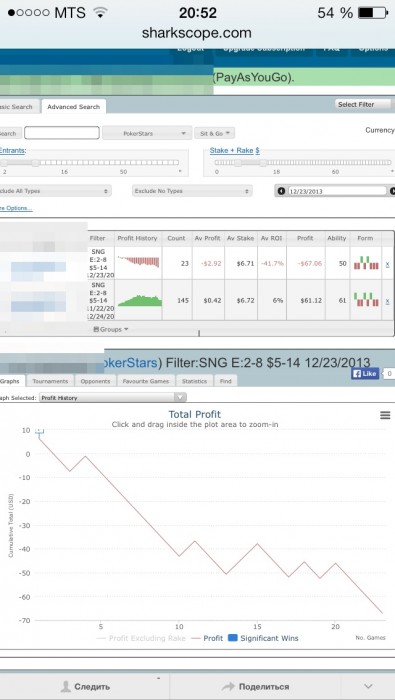Click Form chart in the 145-count row
Viewport: 395px width, 700px height.
[x=366, y=300]
